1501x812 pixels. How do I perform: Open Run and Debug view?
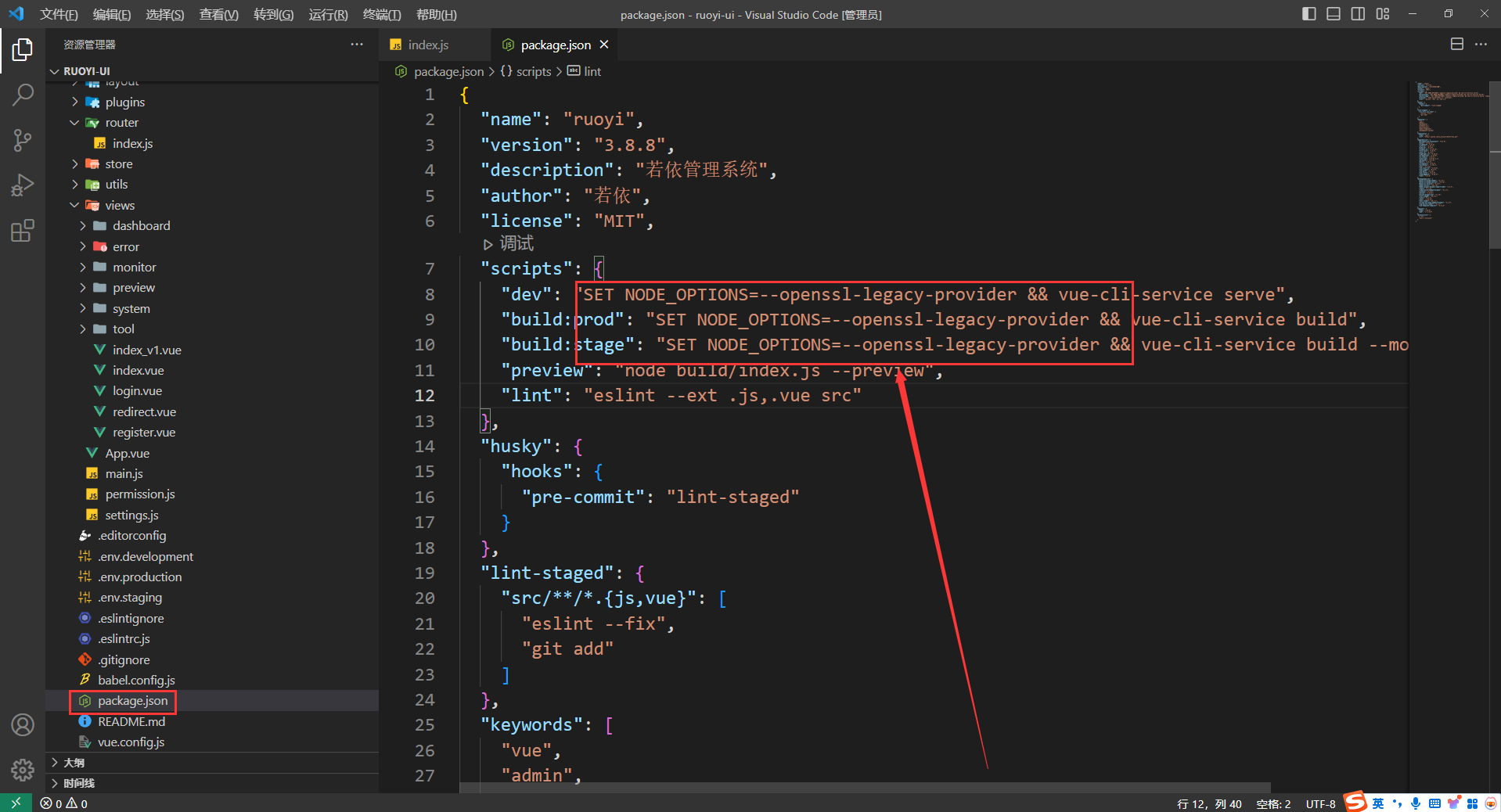pos(23,185)
